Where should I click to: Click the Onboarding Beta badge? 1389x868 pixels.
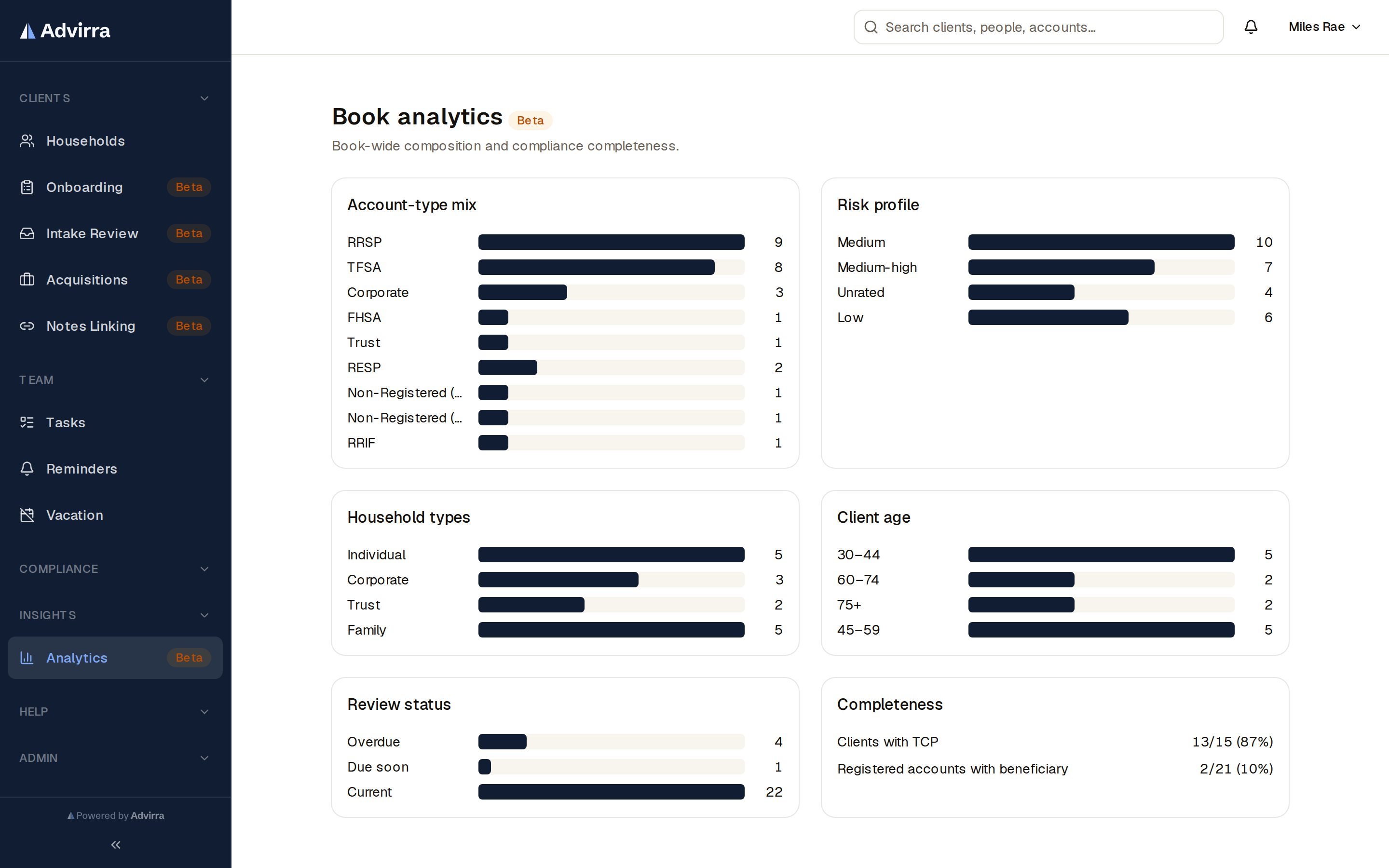(x=189, y=187)
